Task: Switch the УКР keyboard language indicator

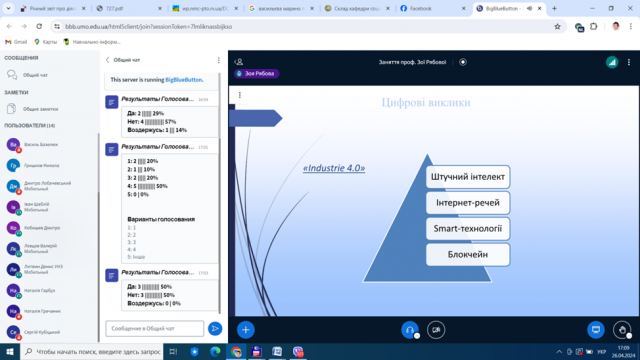Action: point(601,352)
